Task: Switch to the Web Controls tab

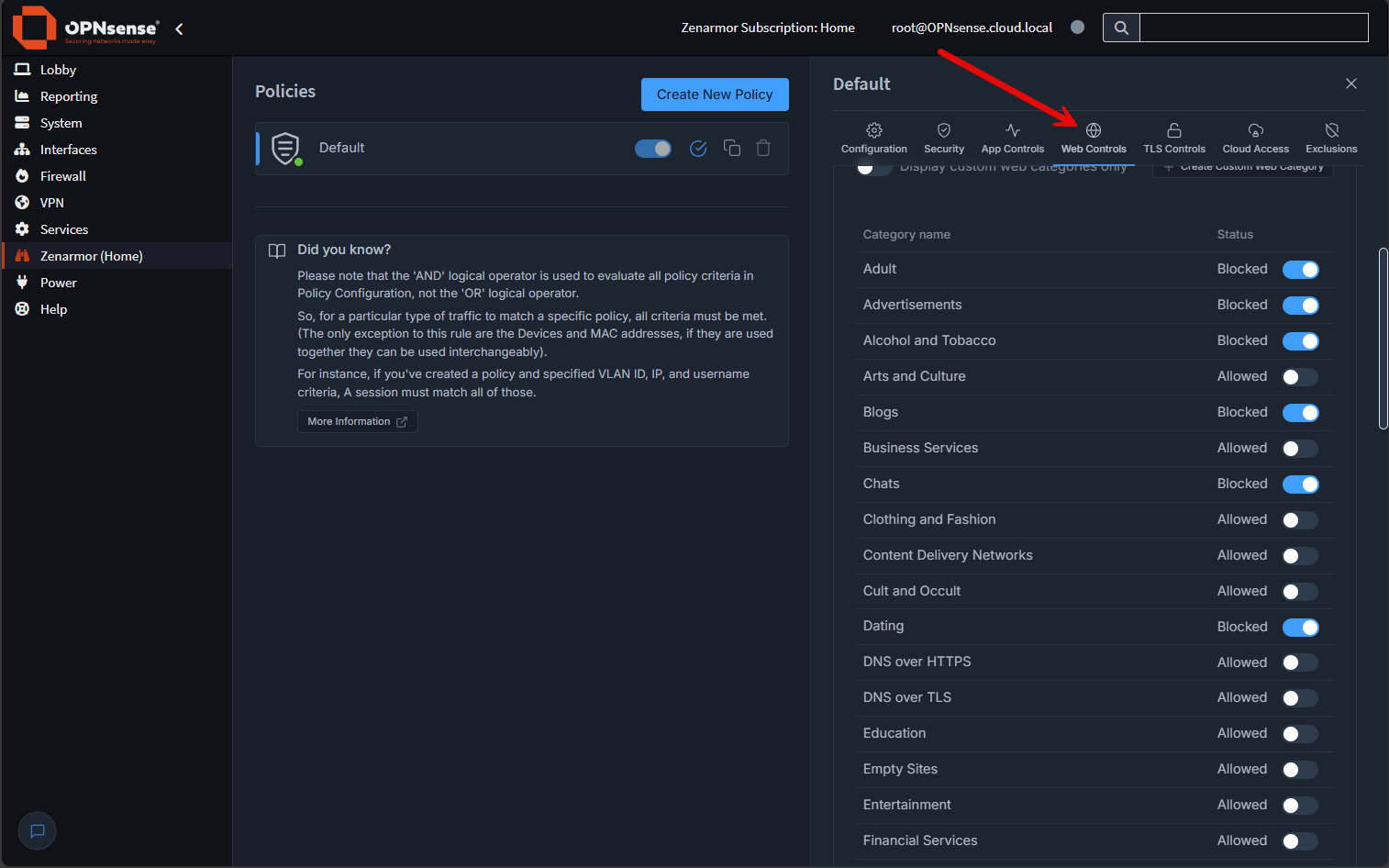Action: (x=1094, y=138)
